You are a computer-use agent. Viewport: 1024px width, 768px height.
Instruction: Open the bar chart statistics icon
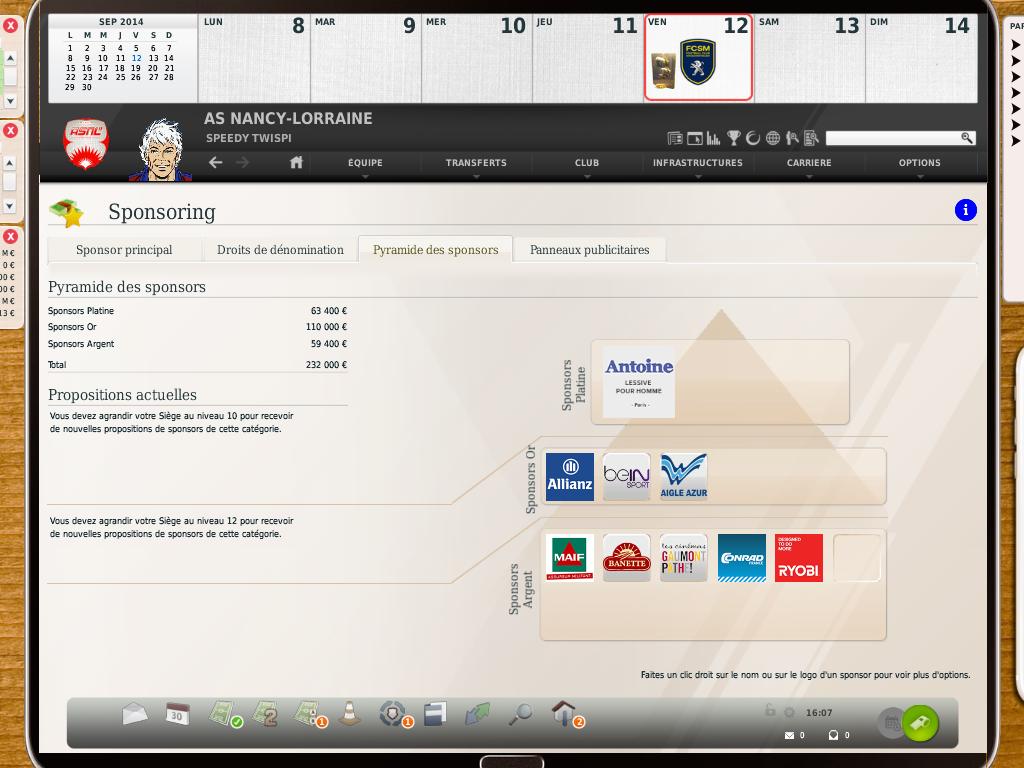(x=713, y=138)
